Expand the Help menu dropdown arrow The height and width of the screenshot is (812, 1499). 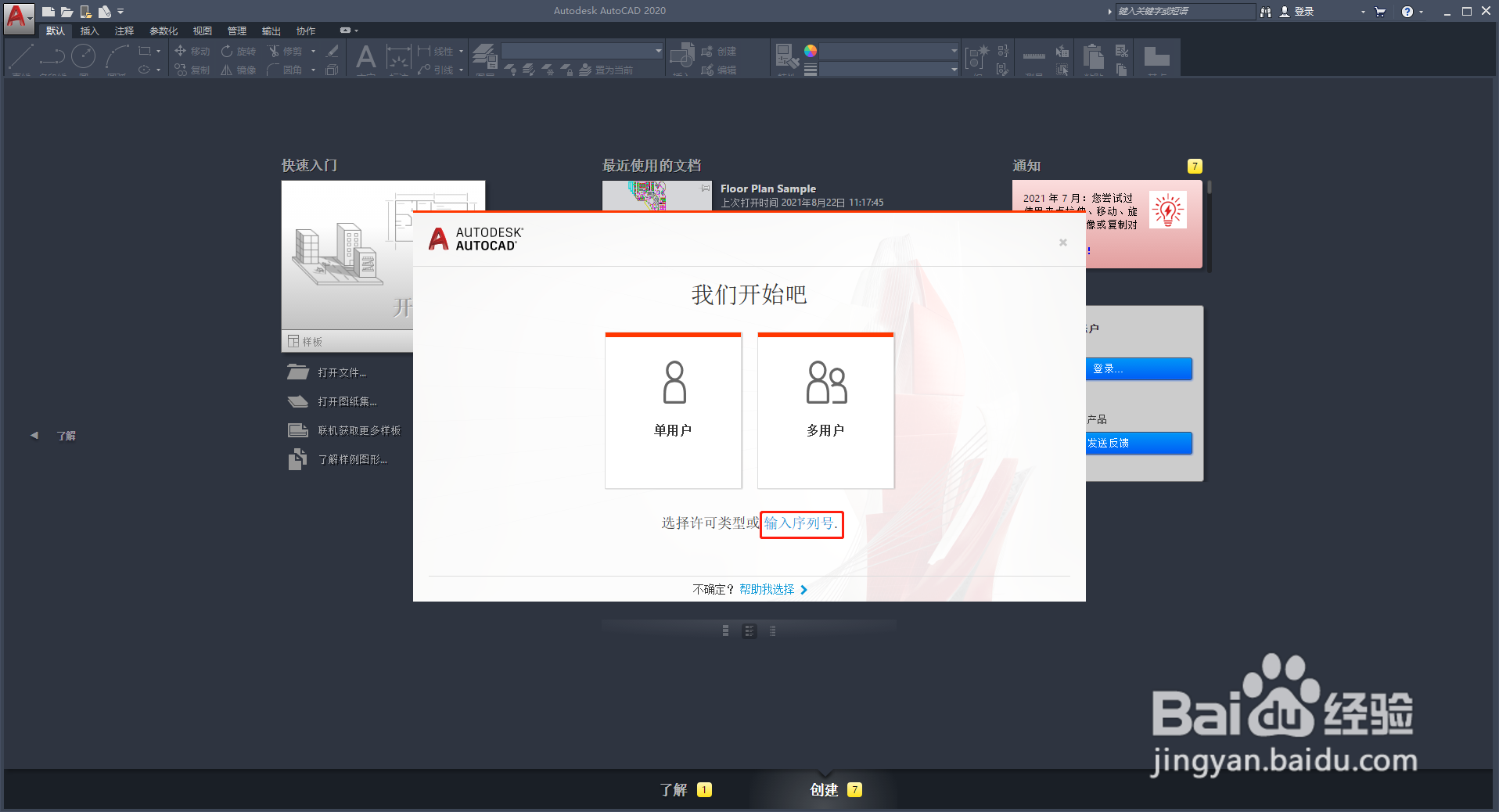(x=1422, y=12)
